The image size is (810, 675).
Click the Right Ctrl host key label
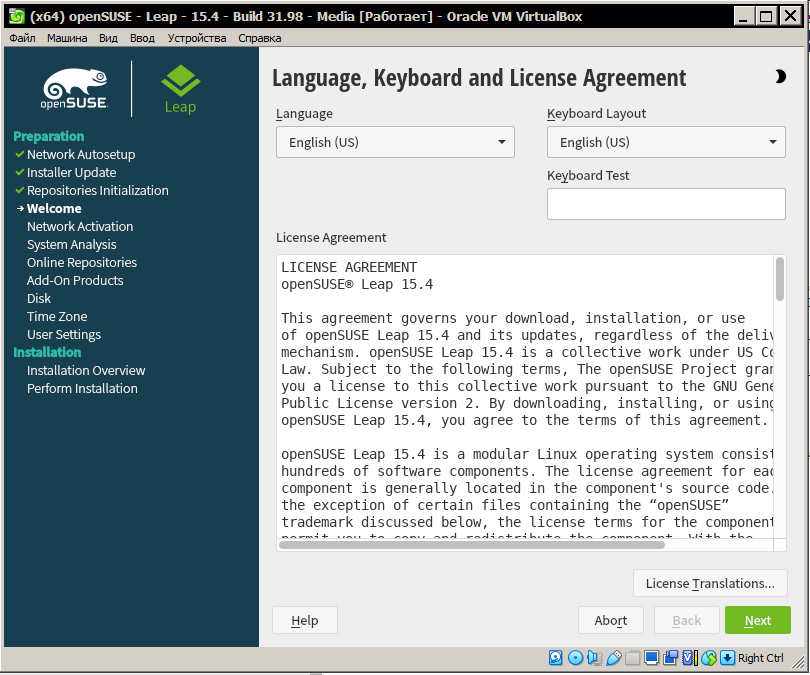click(x=760, y=657)
